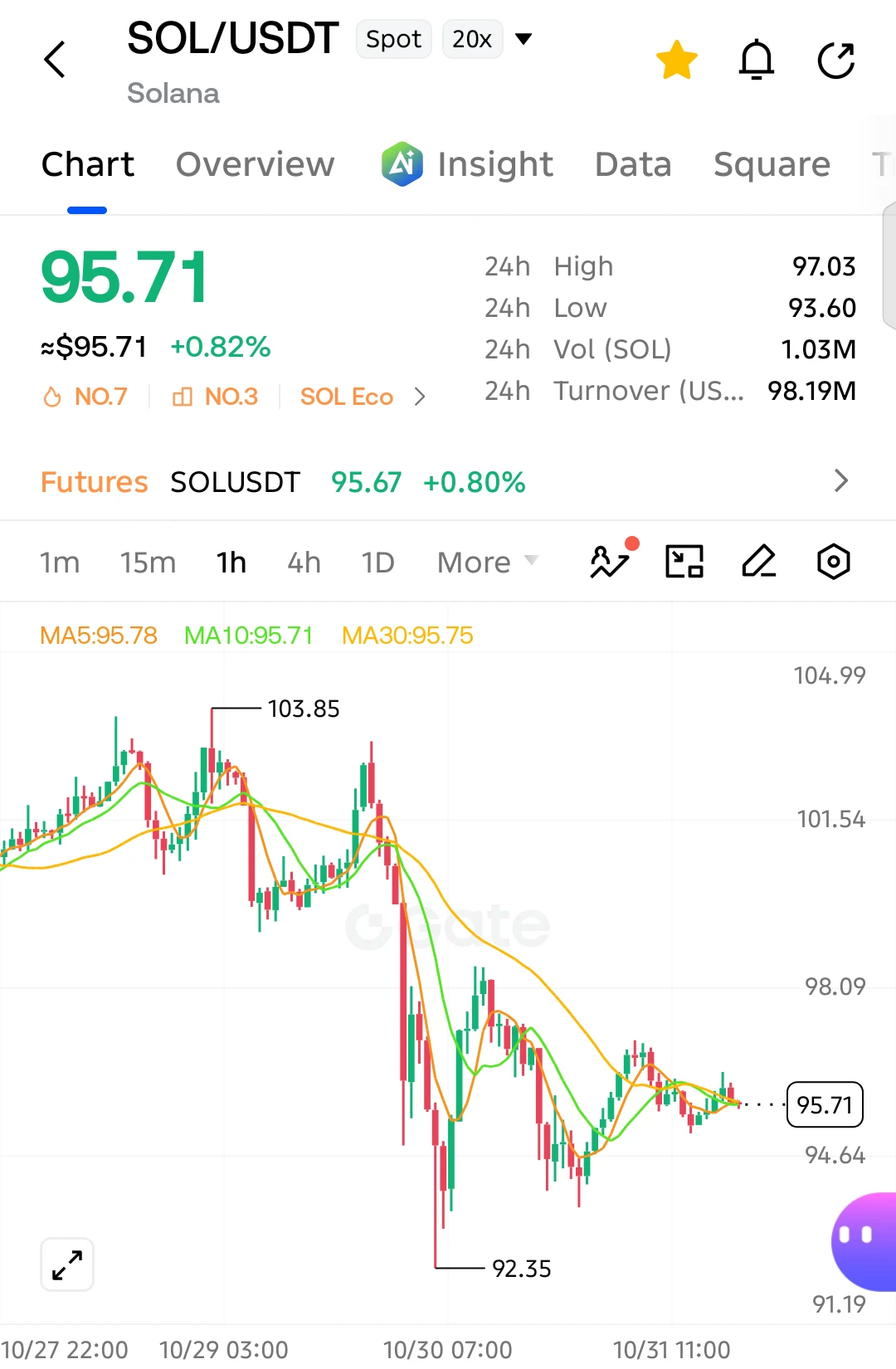Tap the MA10:95.71 indicator label
The height and width of the screenshot is (1369, 896).
pos(249,636)
